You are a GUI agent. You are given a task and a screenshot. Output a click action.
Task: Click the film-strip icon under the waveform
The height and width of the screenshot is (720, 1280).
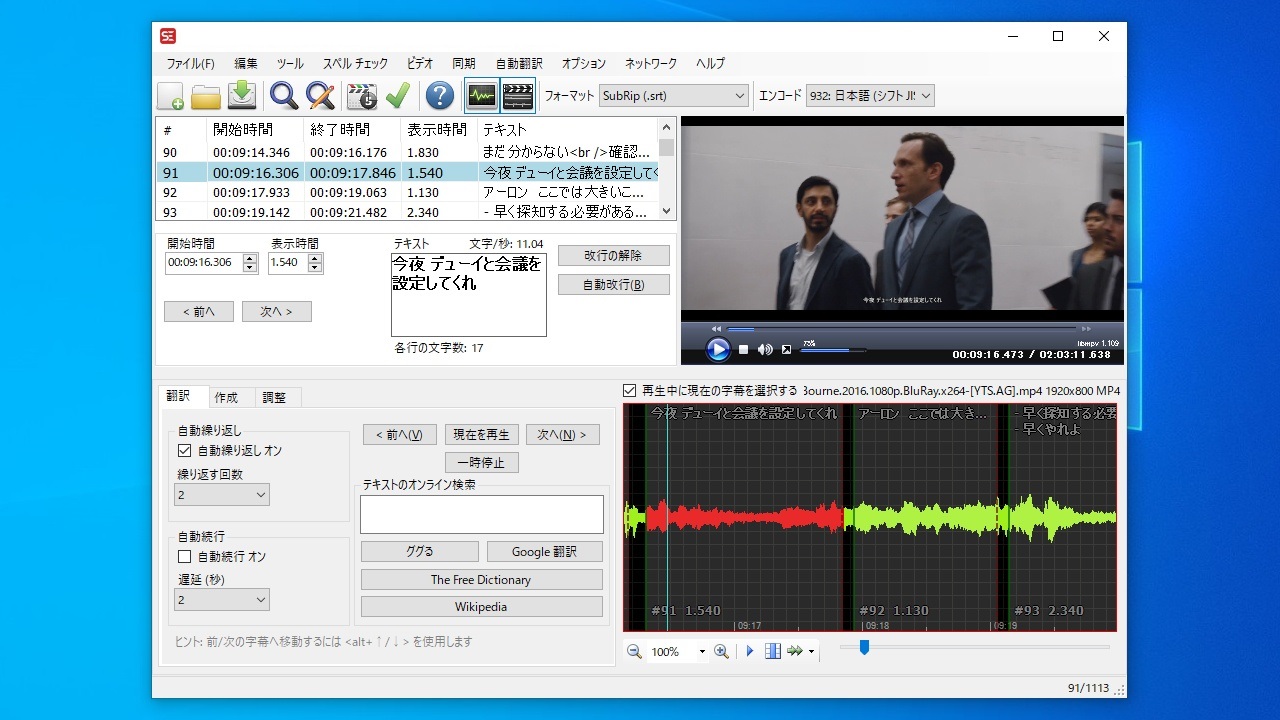point(773,651)
